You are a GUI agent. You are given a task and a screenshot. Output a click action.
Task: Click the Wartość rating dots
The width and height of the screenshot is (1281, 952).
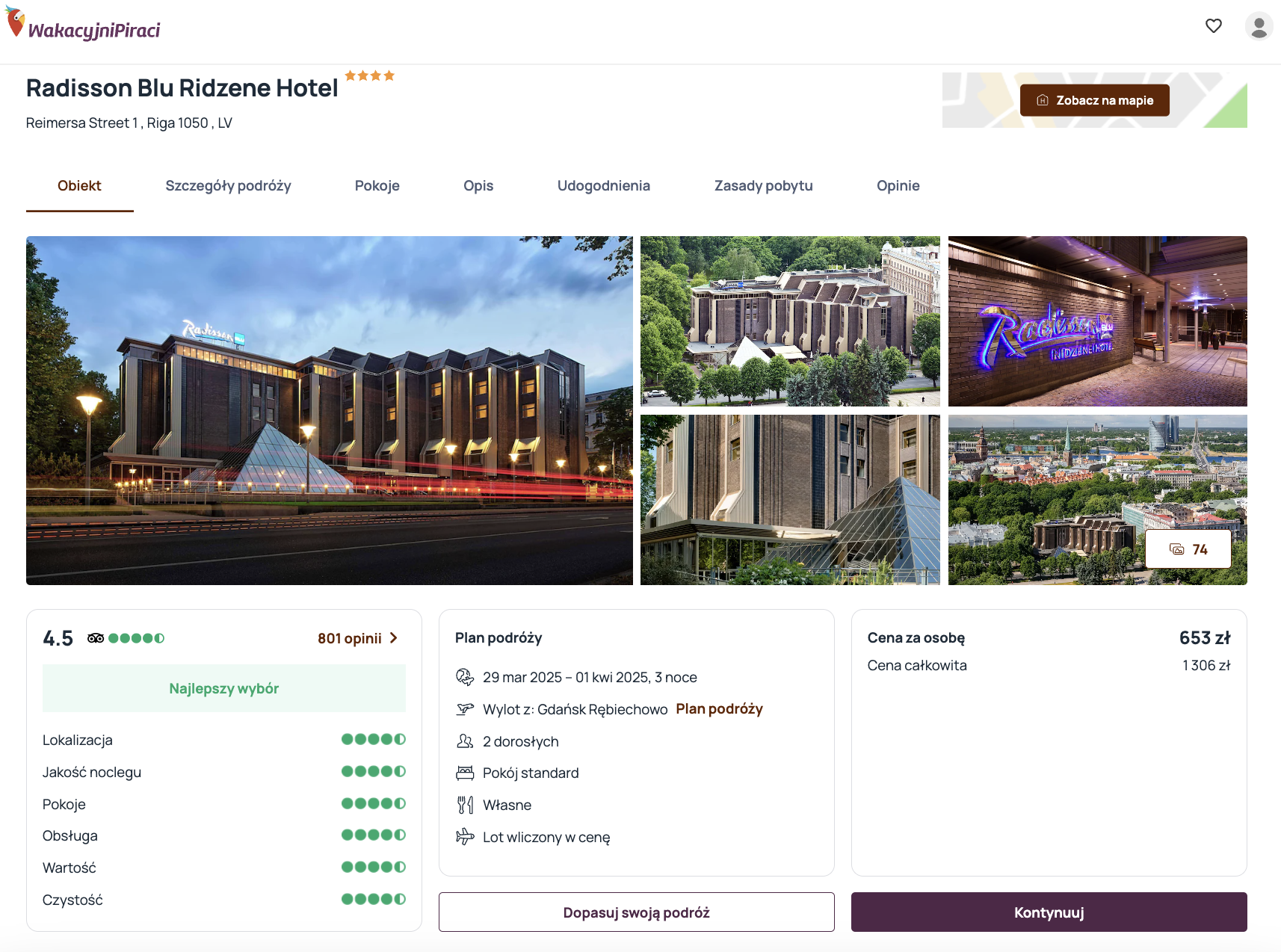point(374,867)
